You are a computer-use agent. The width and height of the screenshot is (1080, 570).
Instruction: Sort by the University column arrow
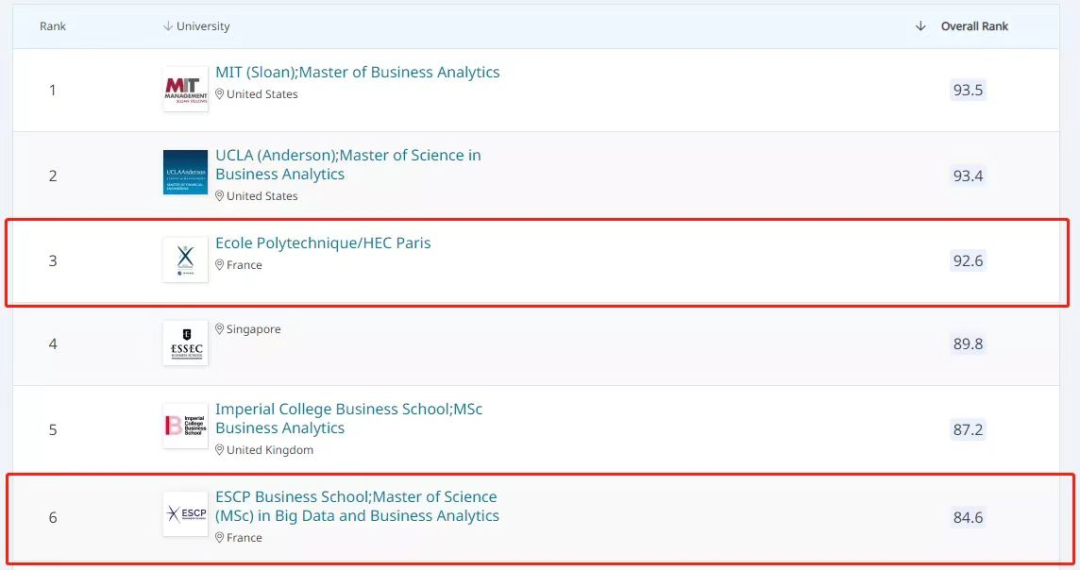[167, 26]
